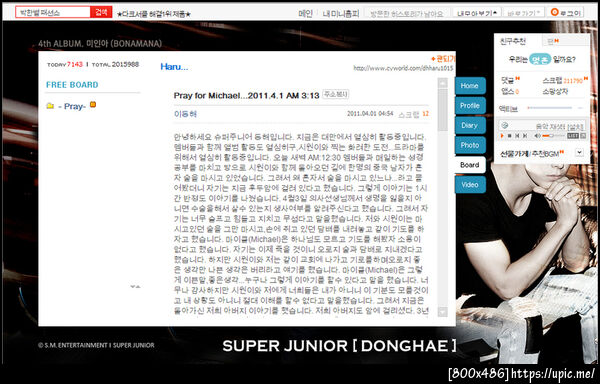600x384 pixels.
Task: Play the background music
Action: [502, 136]
